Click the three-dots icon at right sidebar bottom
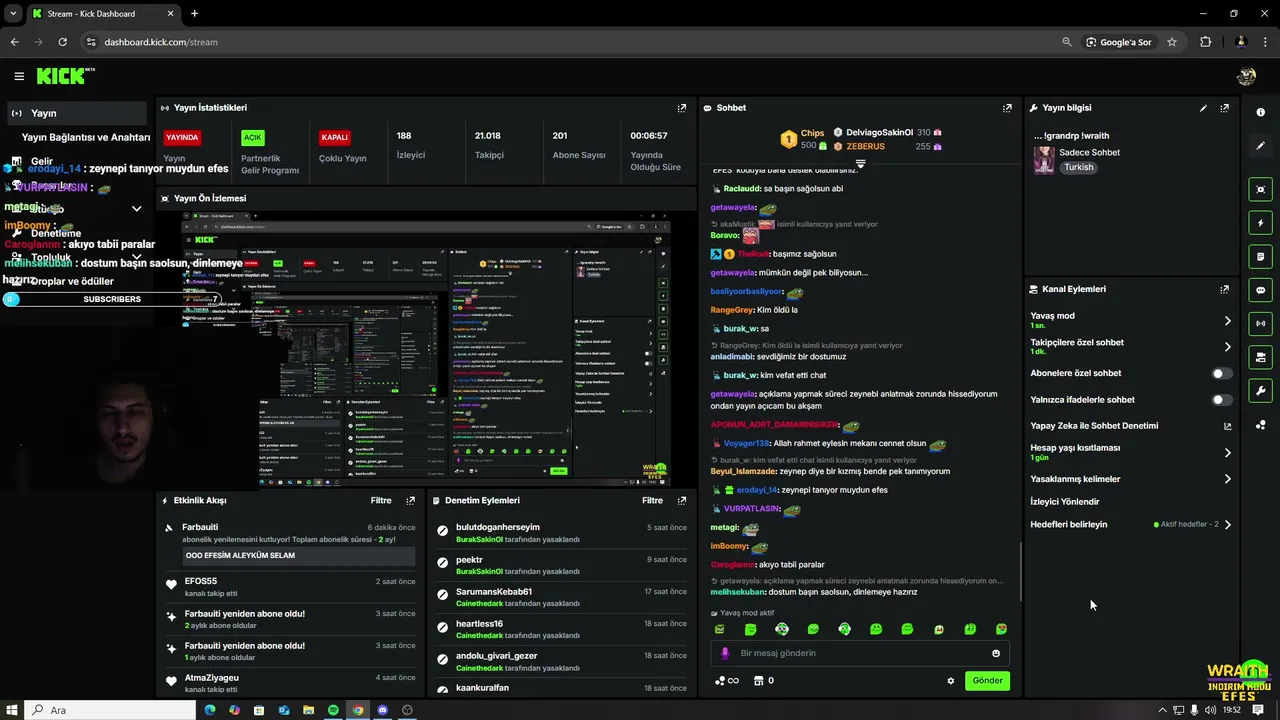 1260,425
